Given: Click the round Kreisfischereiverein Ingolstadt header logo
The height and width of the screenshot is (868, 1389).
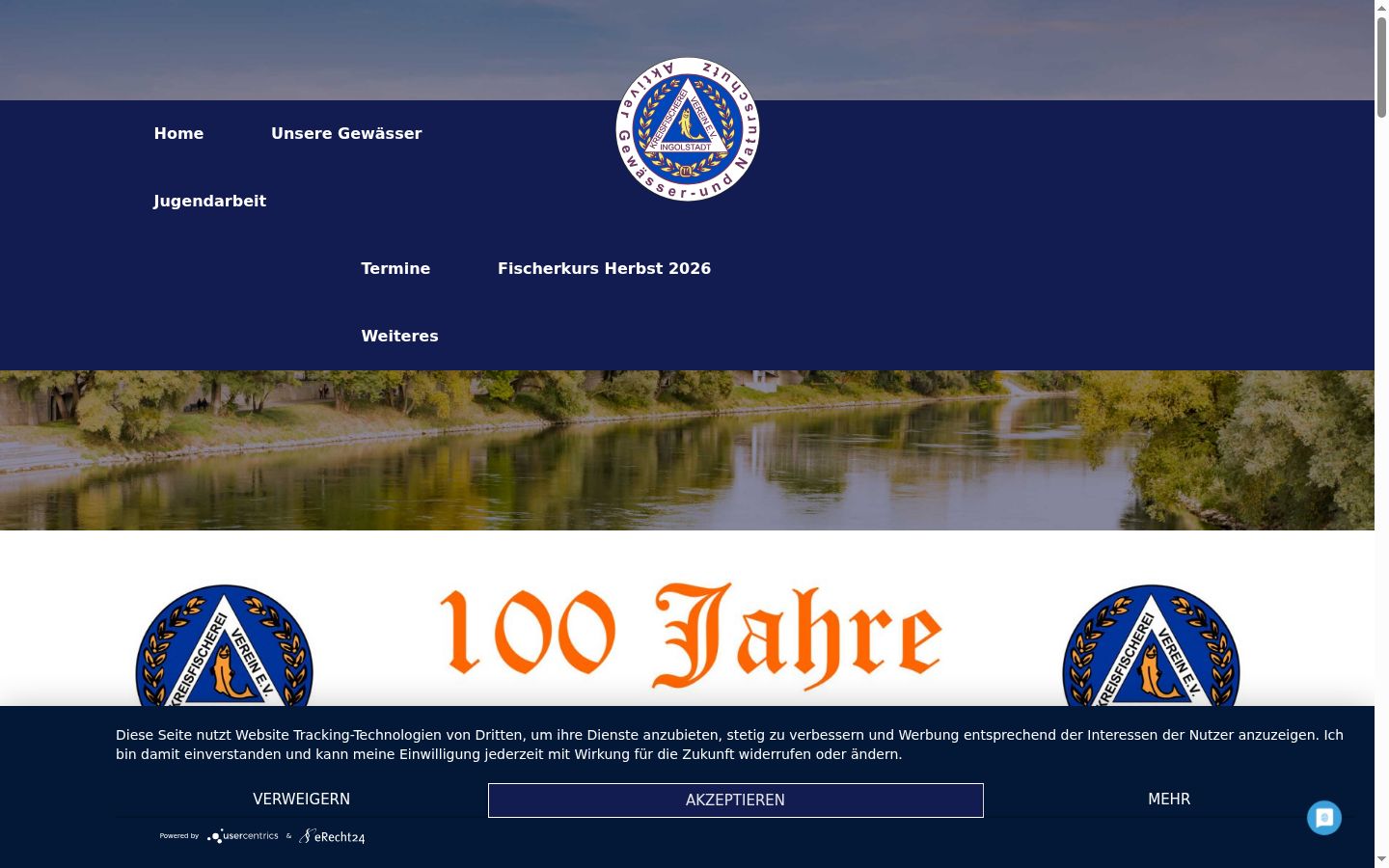Looking at the screenshot, I should coord(688,129).
